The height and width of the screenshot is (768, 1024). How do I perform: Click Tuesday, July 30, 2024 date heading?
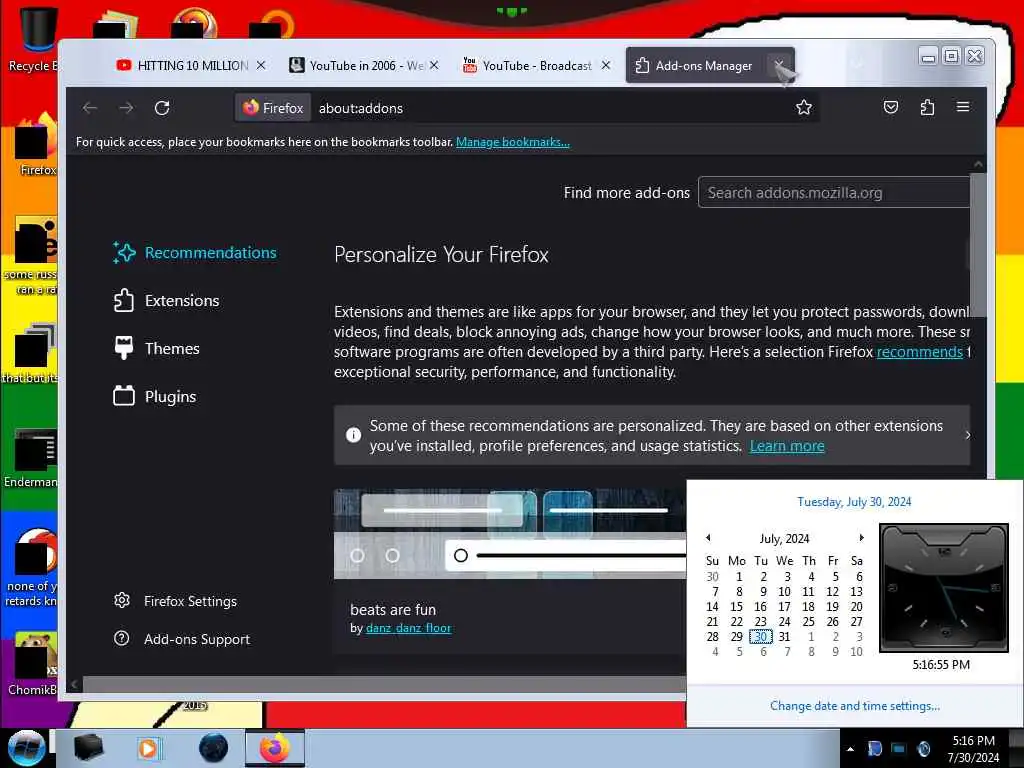tap(854, 502)
